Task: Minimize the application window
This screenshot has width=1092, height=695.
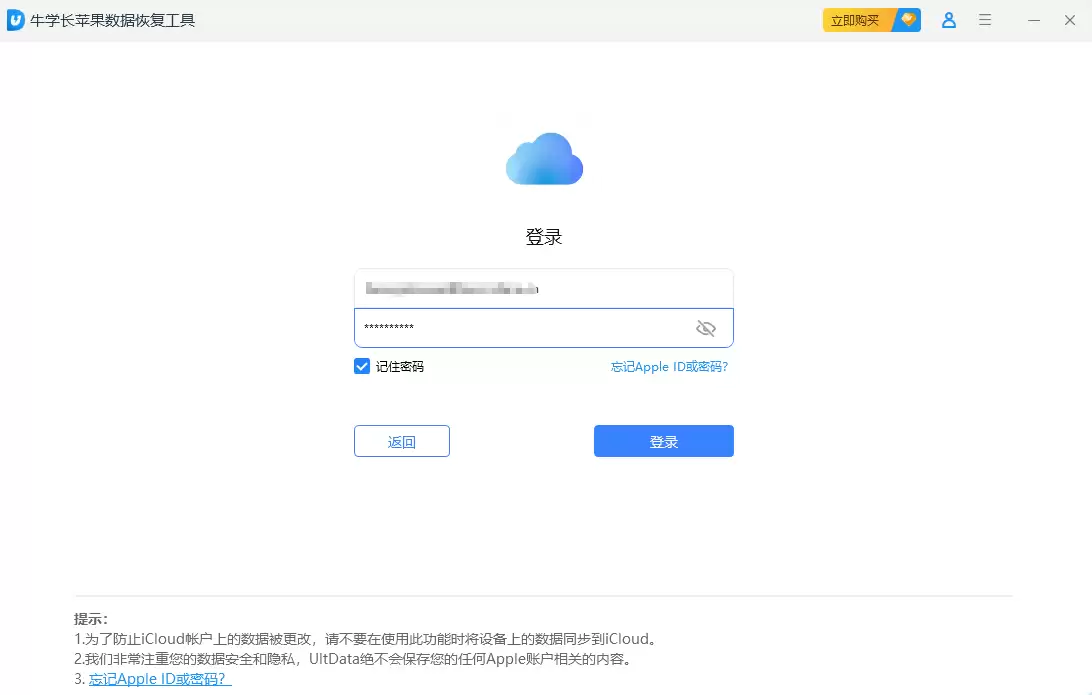Action: (1034, 20)
